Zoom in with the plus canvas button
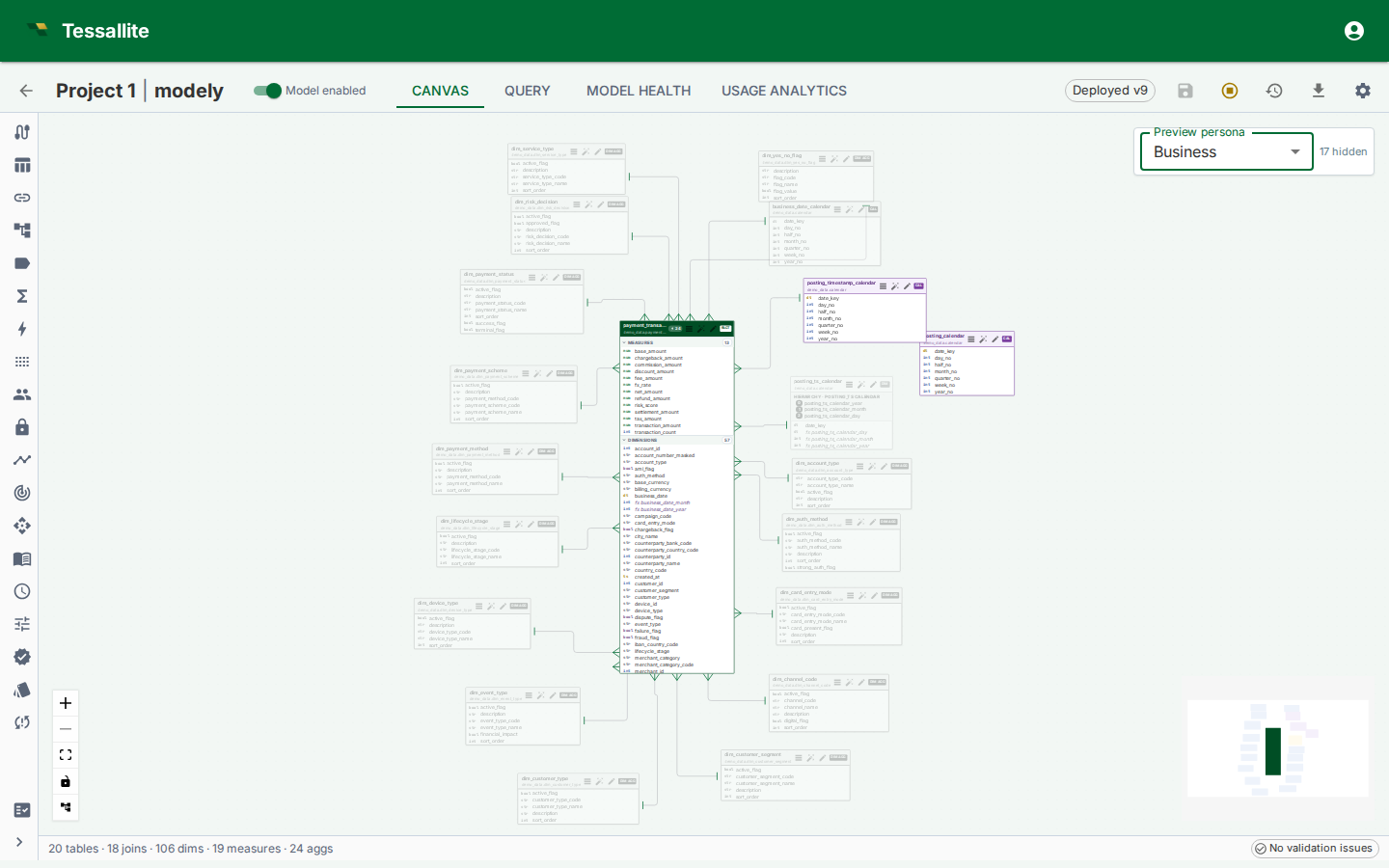 point(66,703)
